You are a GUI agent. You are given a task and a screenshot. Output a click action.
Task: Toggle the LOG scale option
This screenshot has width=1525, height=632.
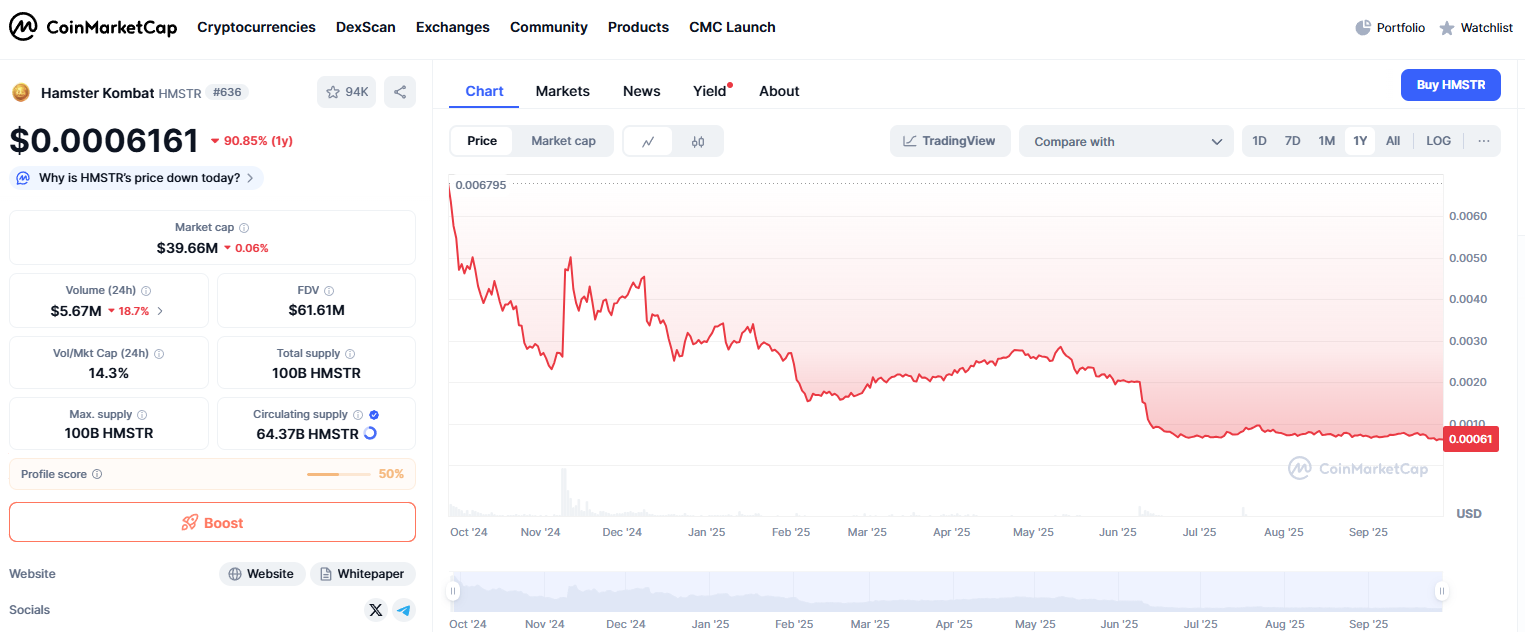tap(1438, 141)
